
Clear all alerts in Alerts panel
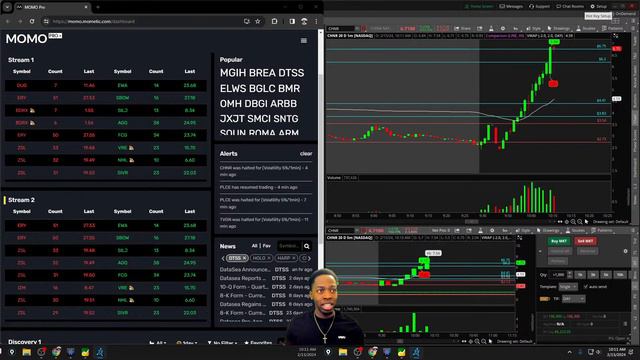pos(306,154)
